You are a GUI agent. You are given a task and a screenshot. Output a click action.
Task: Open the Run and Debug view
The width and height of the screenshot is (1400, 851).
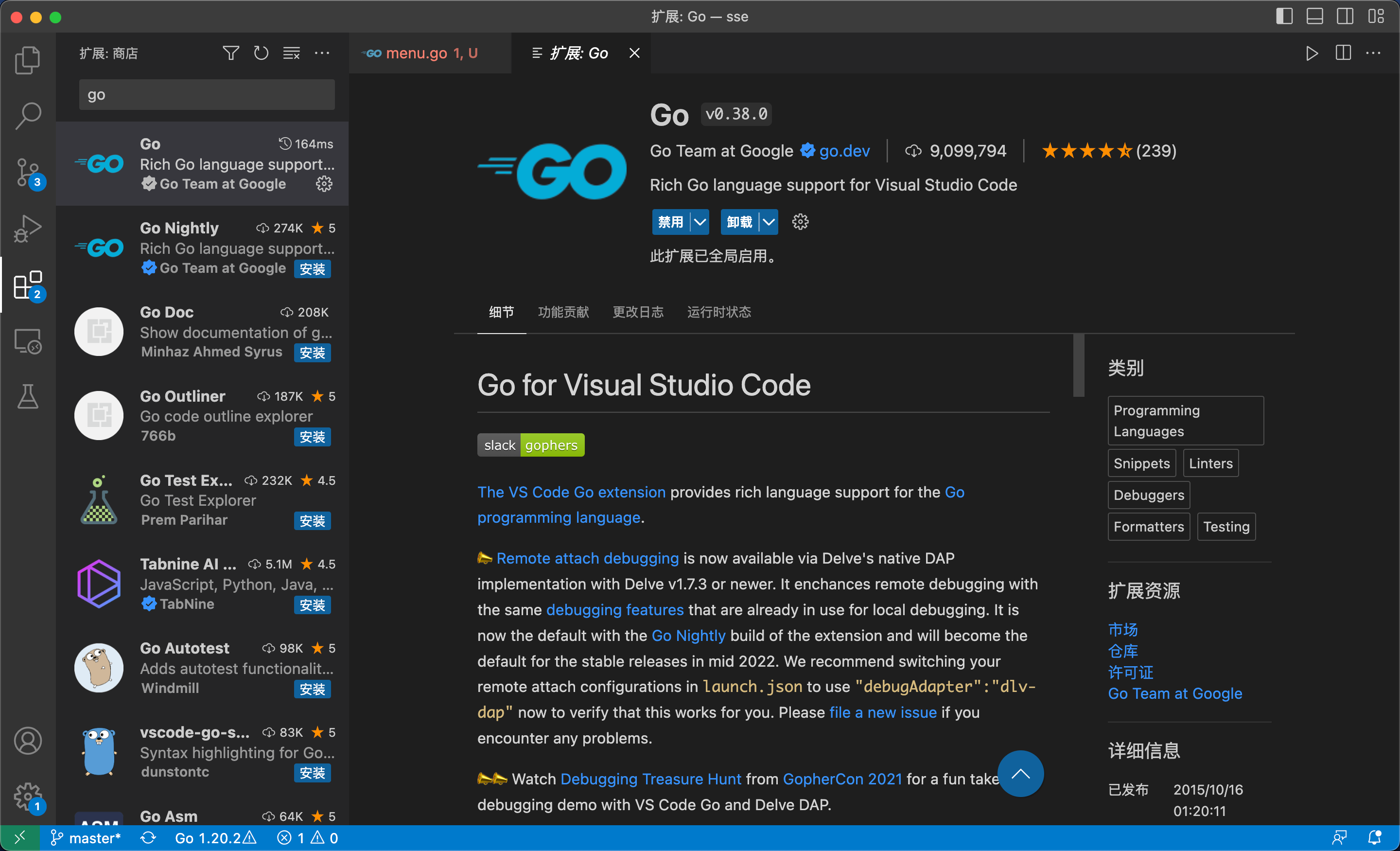(x=27, y=229)
